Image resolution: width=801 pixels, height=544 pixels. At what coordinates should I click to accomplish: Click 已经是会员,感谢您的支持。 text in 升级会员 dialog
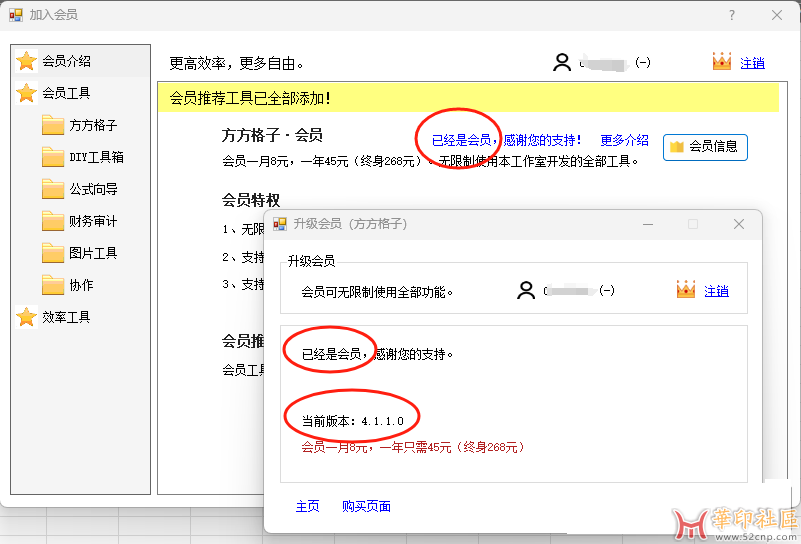tap(377, 353)
